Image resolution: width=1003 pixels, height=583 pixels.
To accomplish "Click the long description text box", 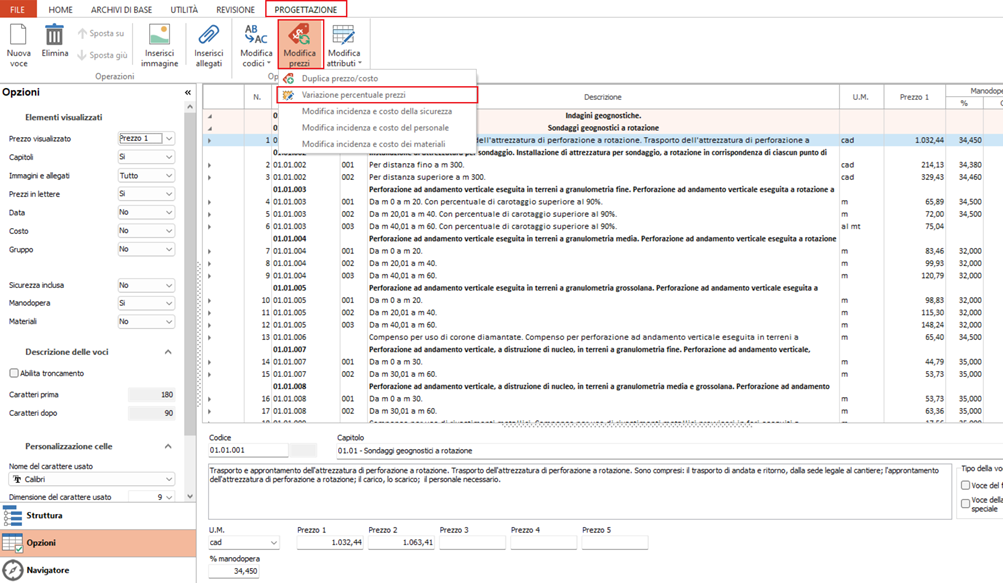I will coord(580,491).
